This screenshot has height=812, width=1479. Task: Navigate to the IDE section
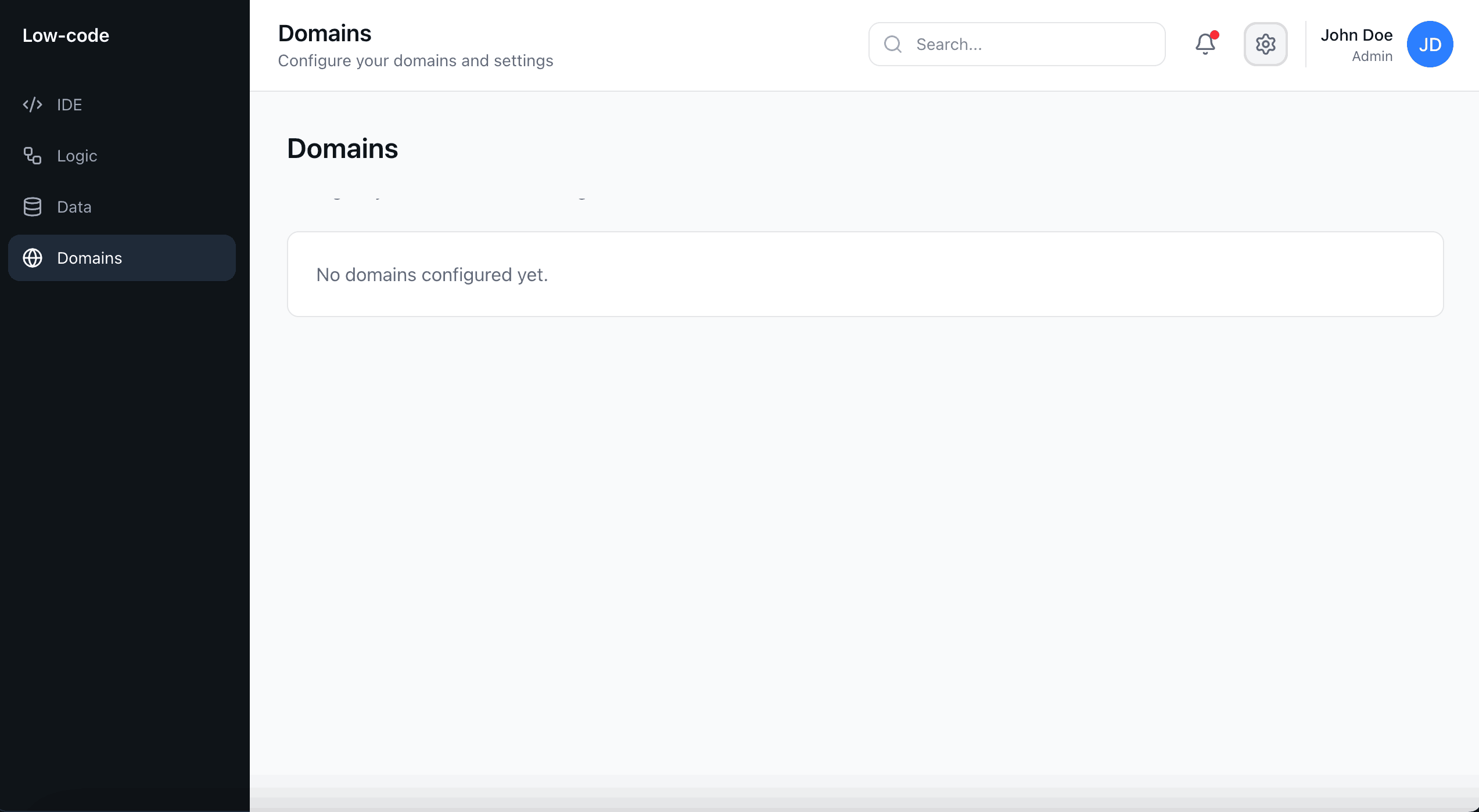tap(69, 104)
